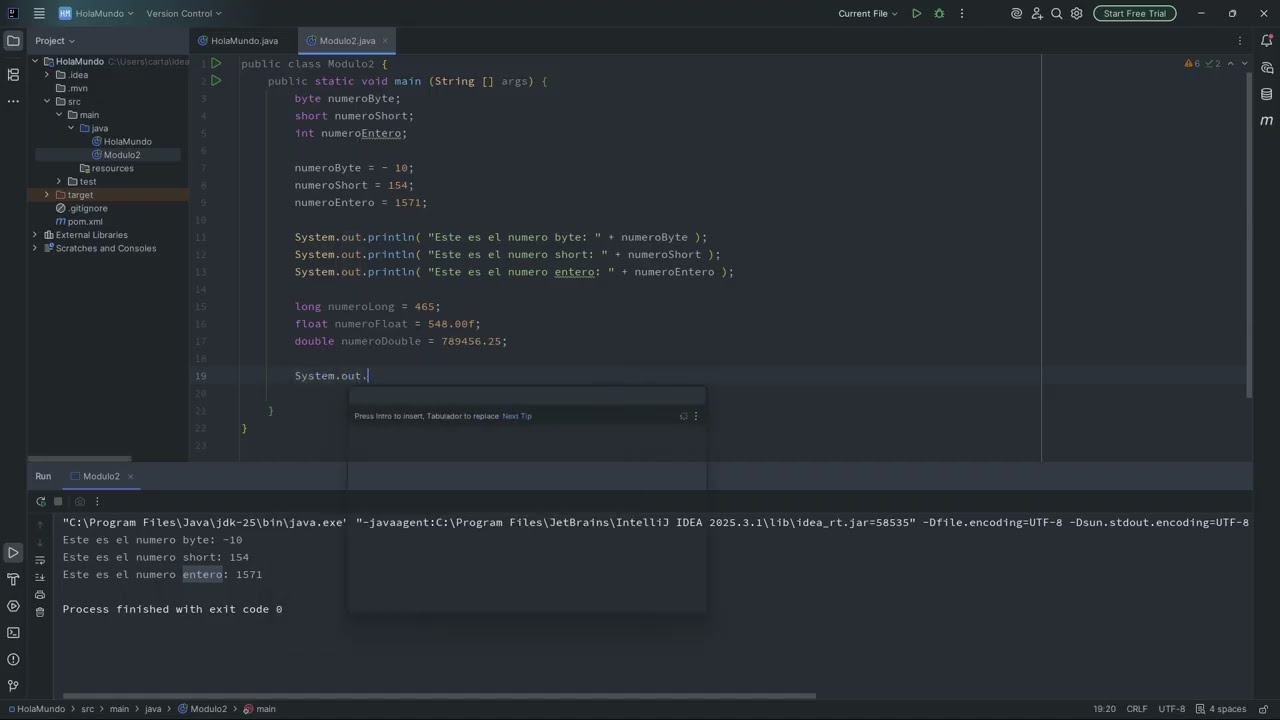Open the Problems tool window

(x=13, y=659)
